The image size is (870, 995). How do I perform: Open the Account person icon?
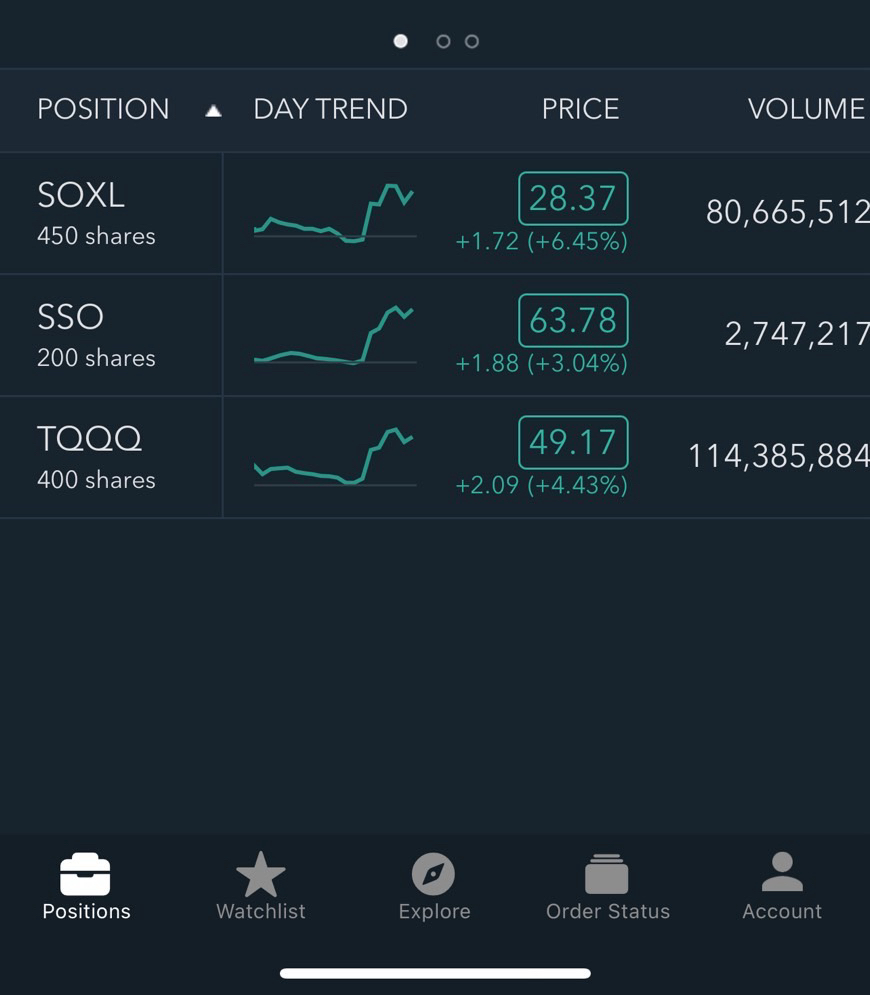click(781, 872)
